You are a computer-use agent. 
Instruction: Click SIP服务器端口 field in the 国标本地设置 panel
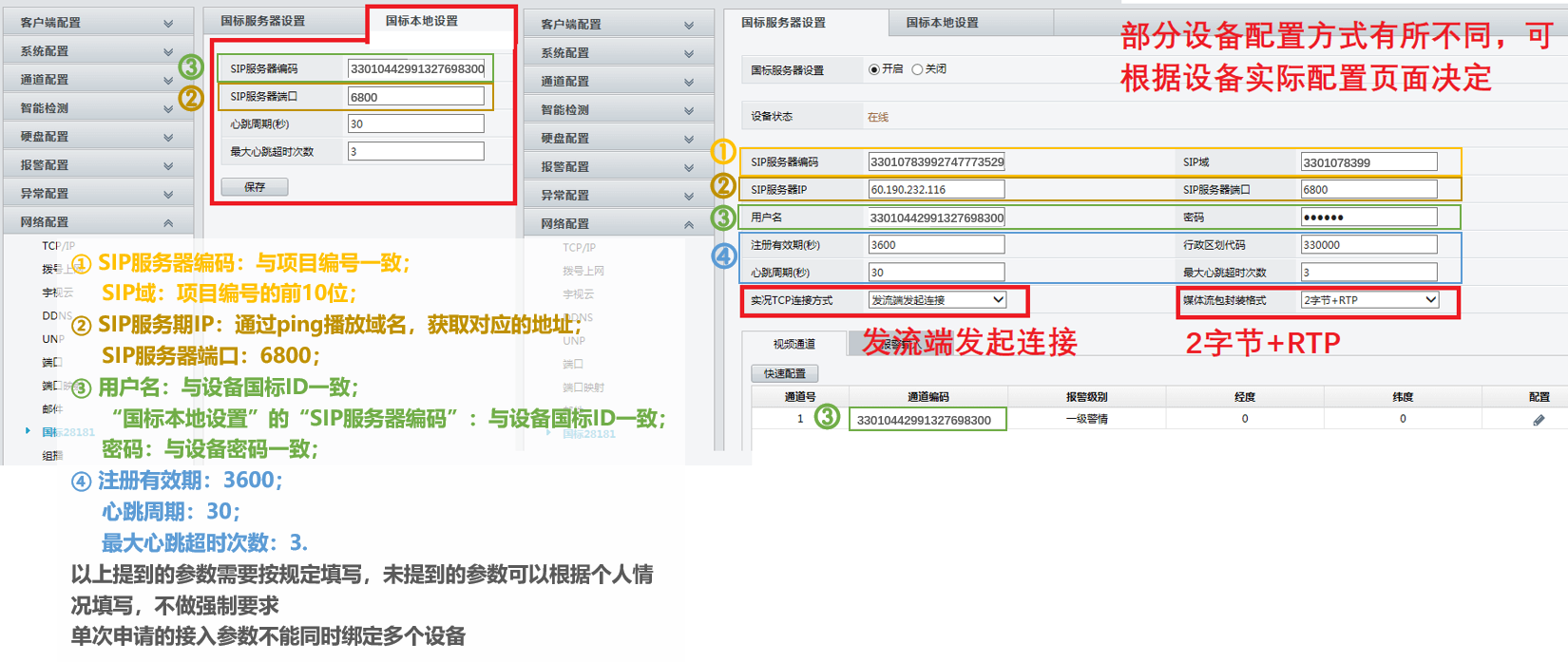pyautogui.click(x=416, y=97)
